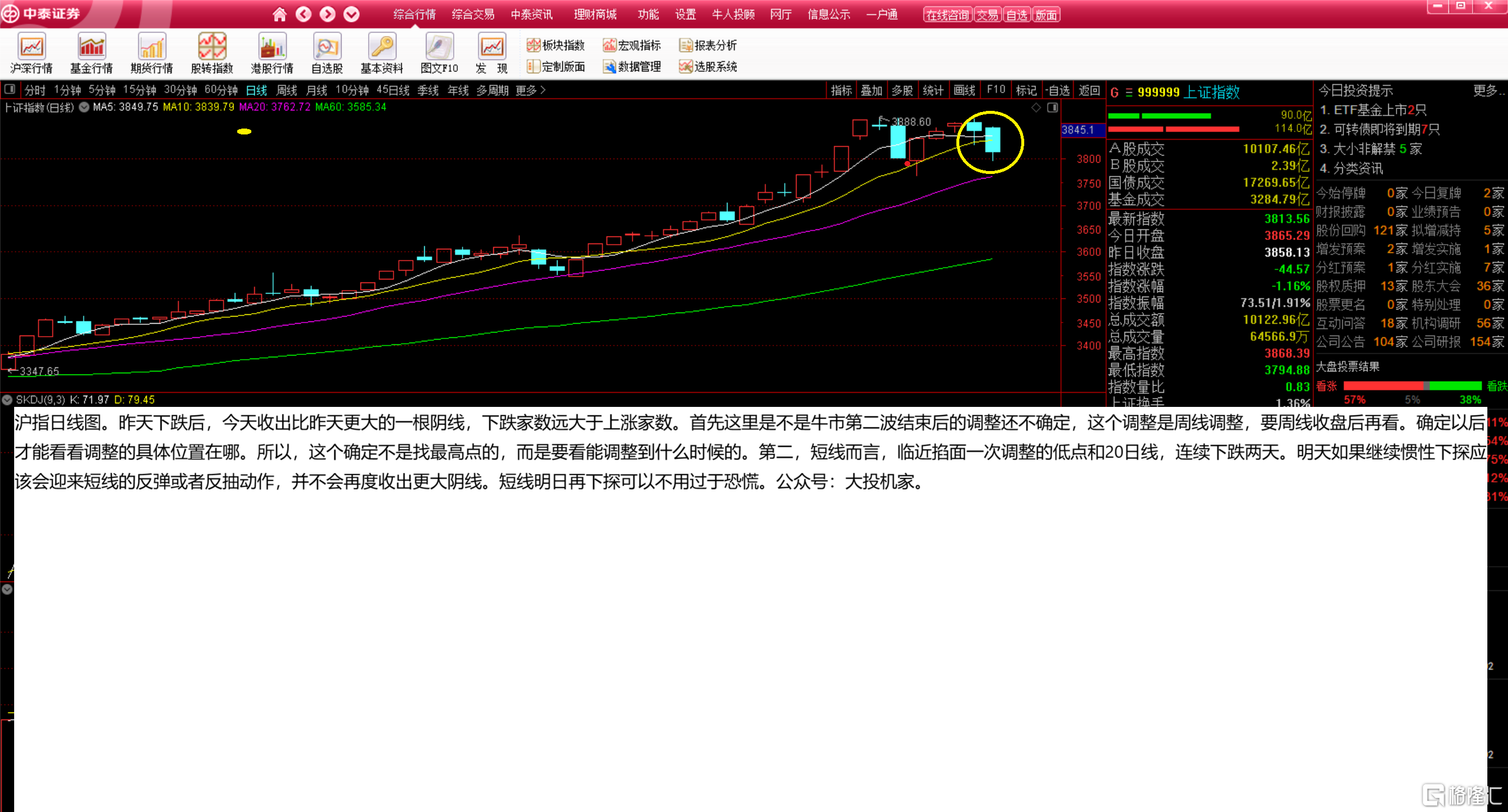
Task: Navigate forward with right arrow icon
Action: point(328,14)
